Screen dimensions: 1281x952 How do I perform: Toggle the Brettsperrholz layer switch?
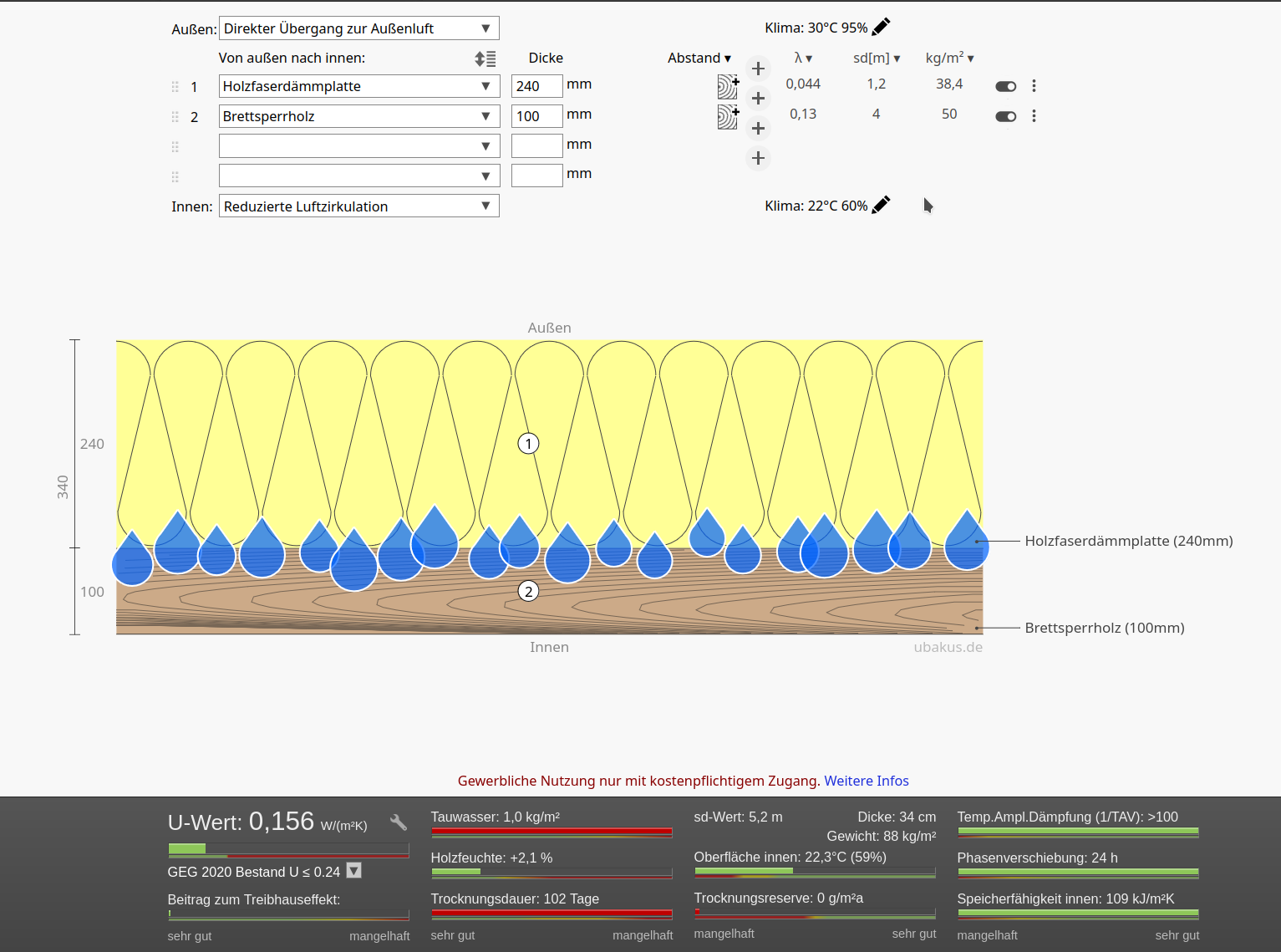point(1005,116)
